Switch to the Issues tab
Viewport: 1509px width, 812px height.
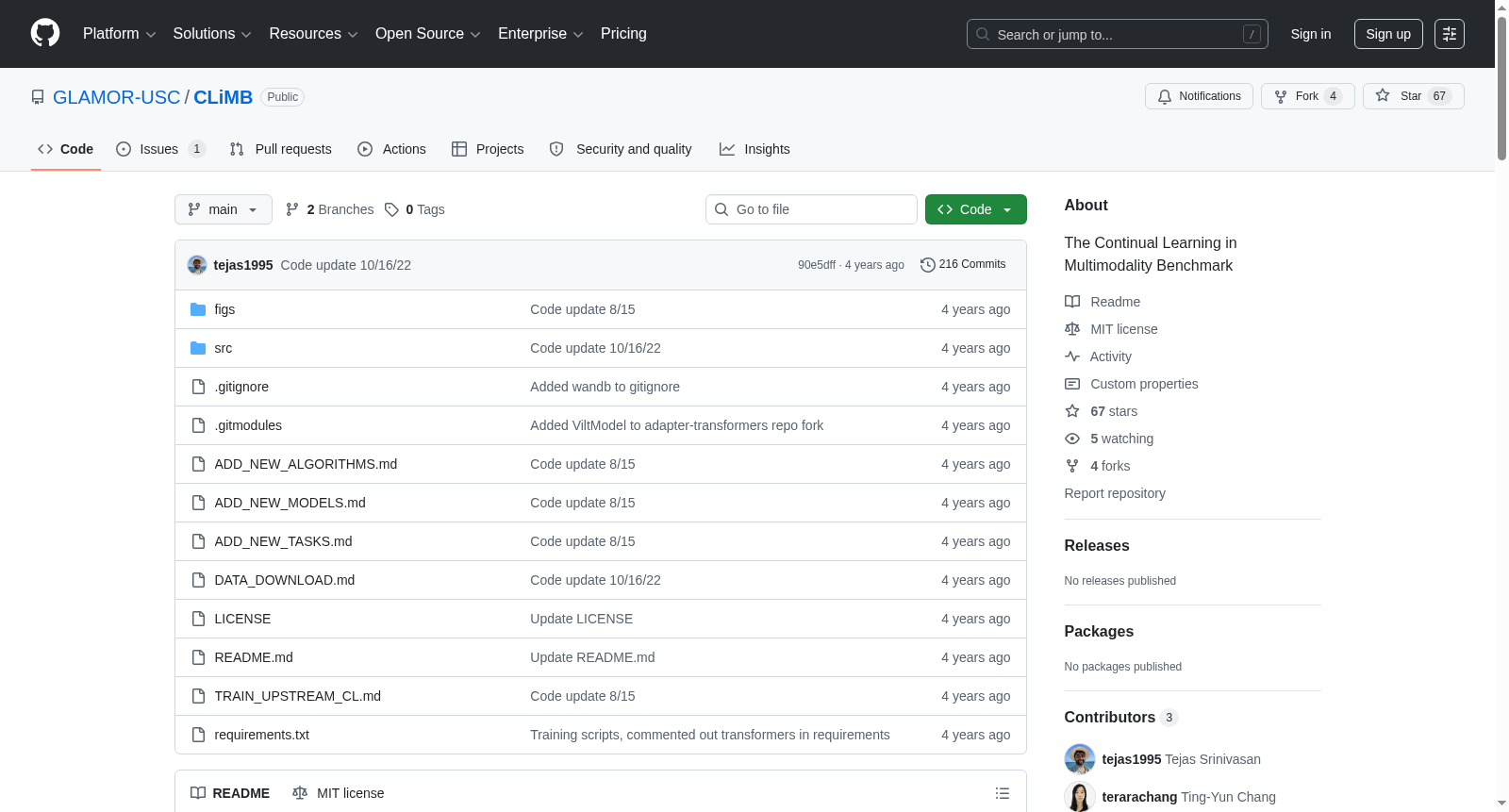click(x=160, y=149)
